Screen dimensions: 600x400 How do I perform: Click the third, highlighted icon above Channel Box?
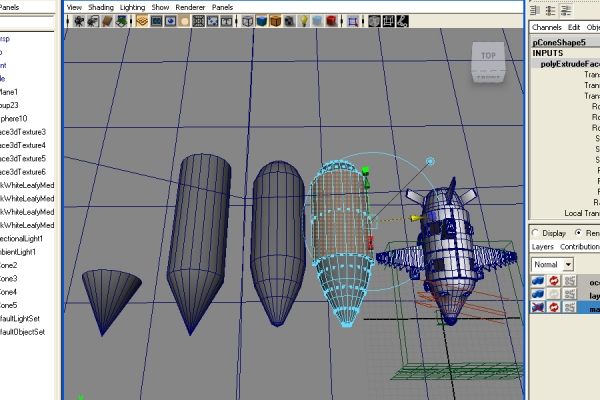(x=566, y=11)
